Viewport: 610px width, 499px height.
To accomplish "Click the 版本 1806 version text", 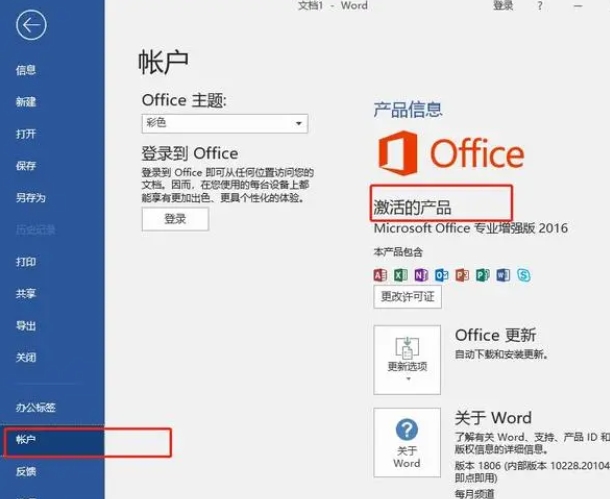I will point(532,466).
